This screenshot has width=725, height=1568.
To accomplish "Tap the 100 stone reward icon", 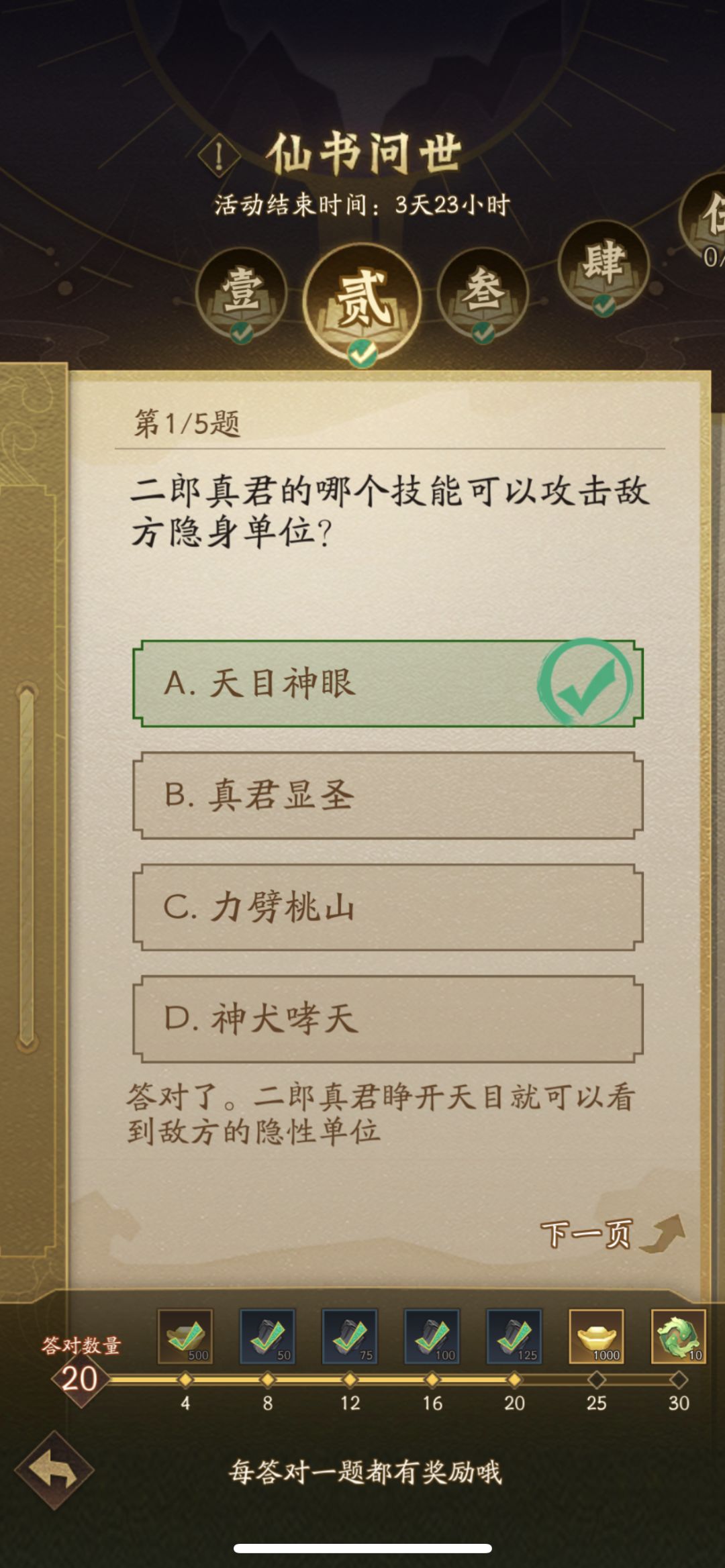I will (x=432, y=1336).
